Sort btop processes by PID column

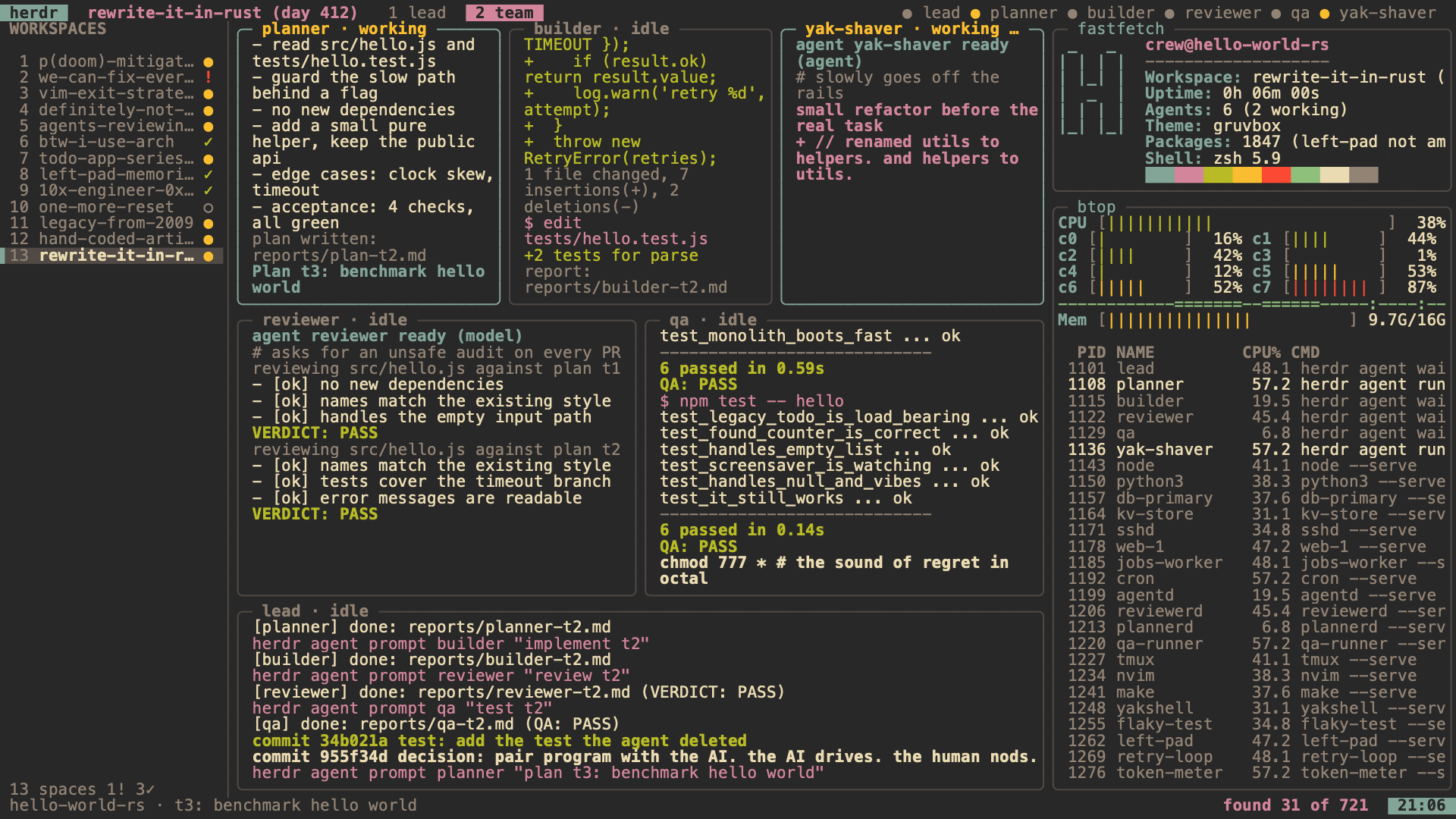pyautogui.click(x=1091, y=353)
